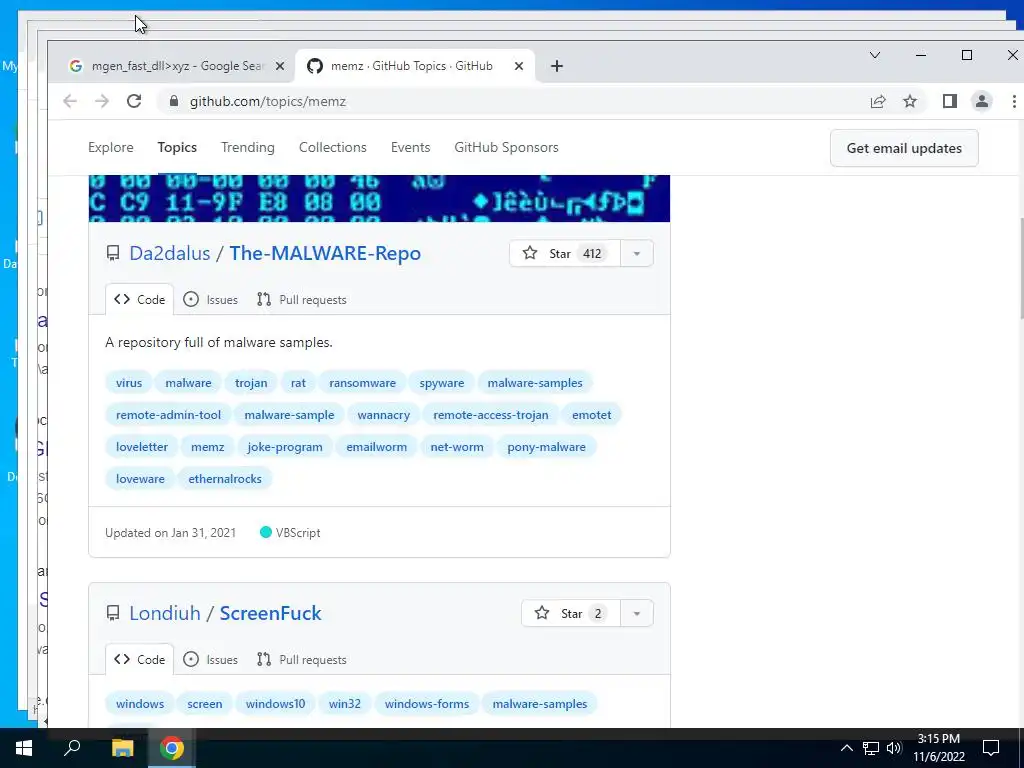Open malware-samples tag in The-MALWARE-Repo card
1024x768 pixels.
(535, 383)
